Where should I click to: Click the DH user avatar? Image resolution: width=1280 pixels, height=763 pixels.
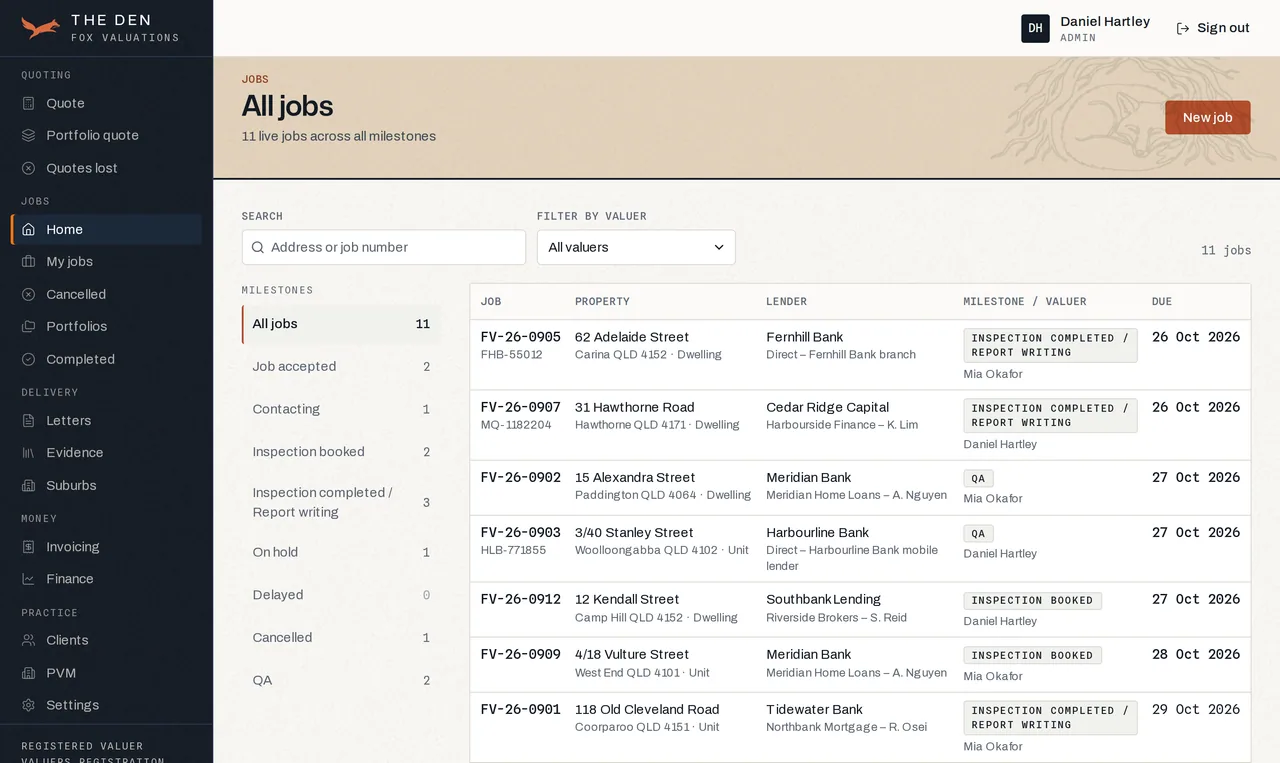1035,28
